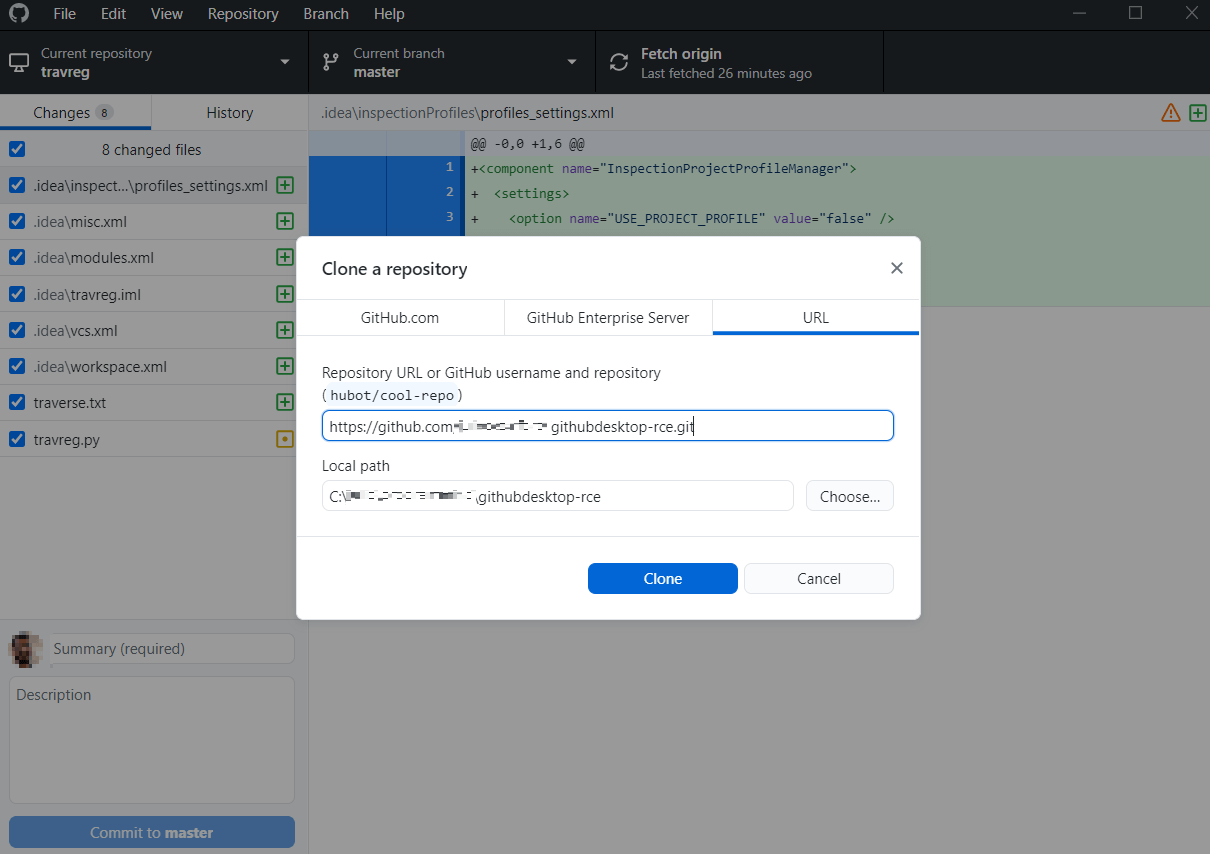Viewport: 1210px width, 854px height.
Task: Switch to the GitHub.com tab
Action: point(400,318)
